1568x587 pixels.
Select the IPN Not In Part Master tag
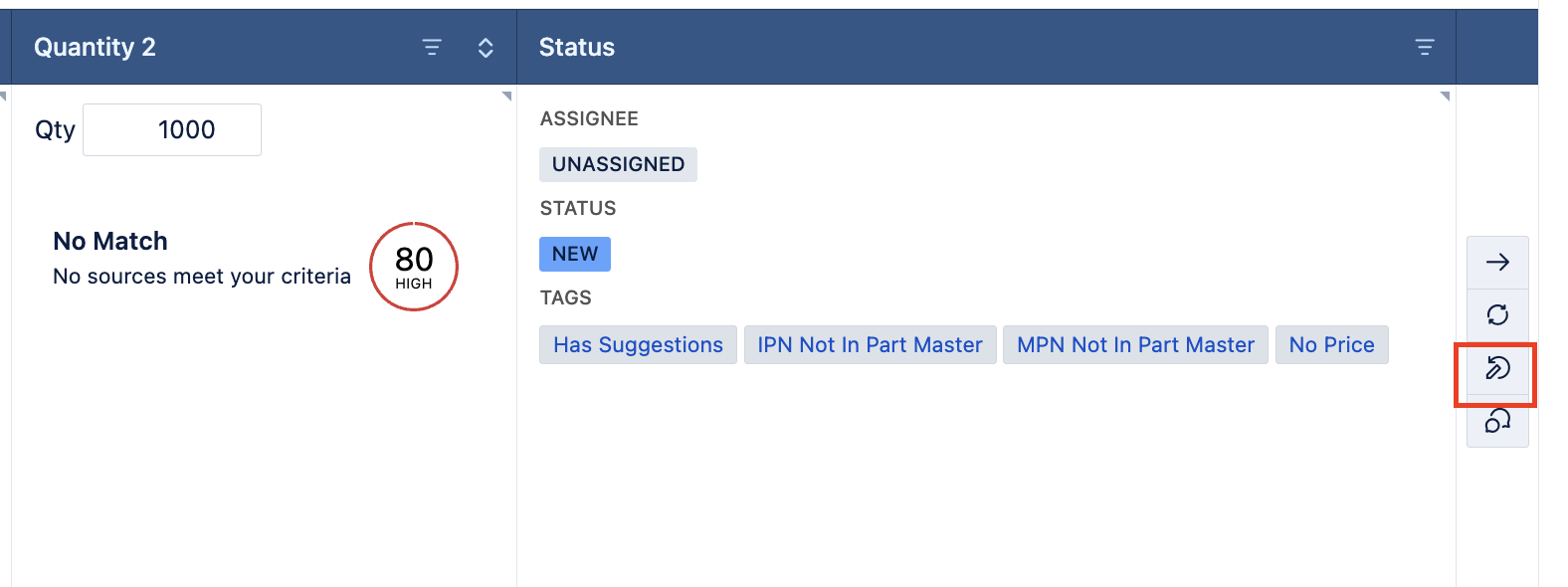tap(870, 345)
